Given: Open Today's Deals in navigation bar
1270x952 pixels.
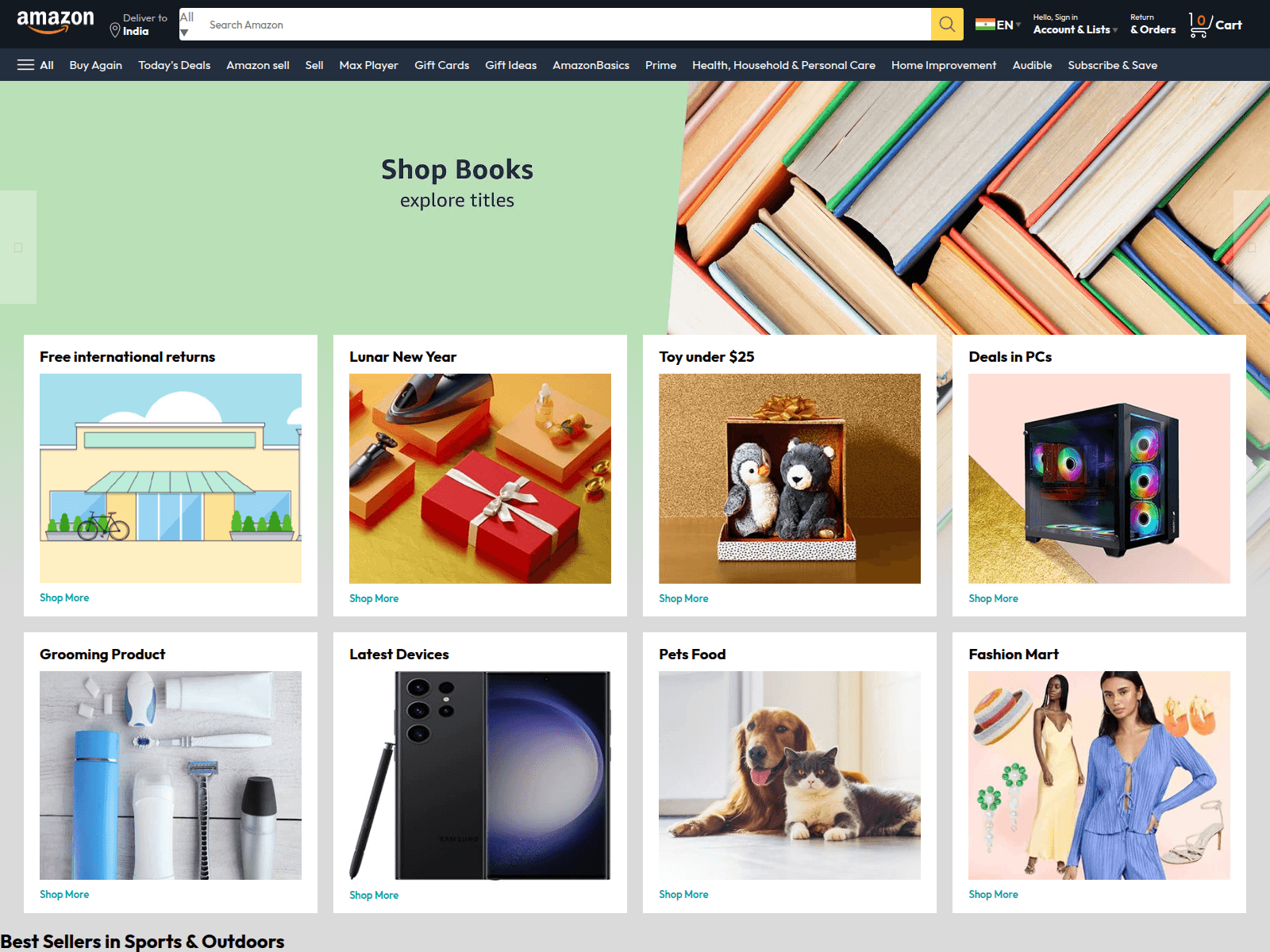Looking at the screenshot, I should pyautogui.click(x=175, y=65).
